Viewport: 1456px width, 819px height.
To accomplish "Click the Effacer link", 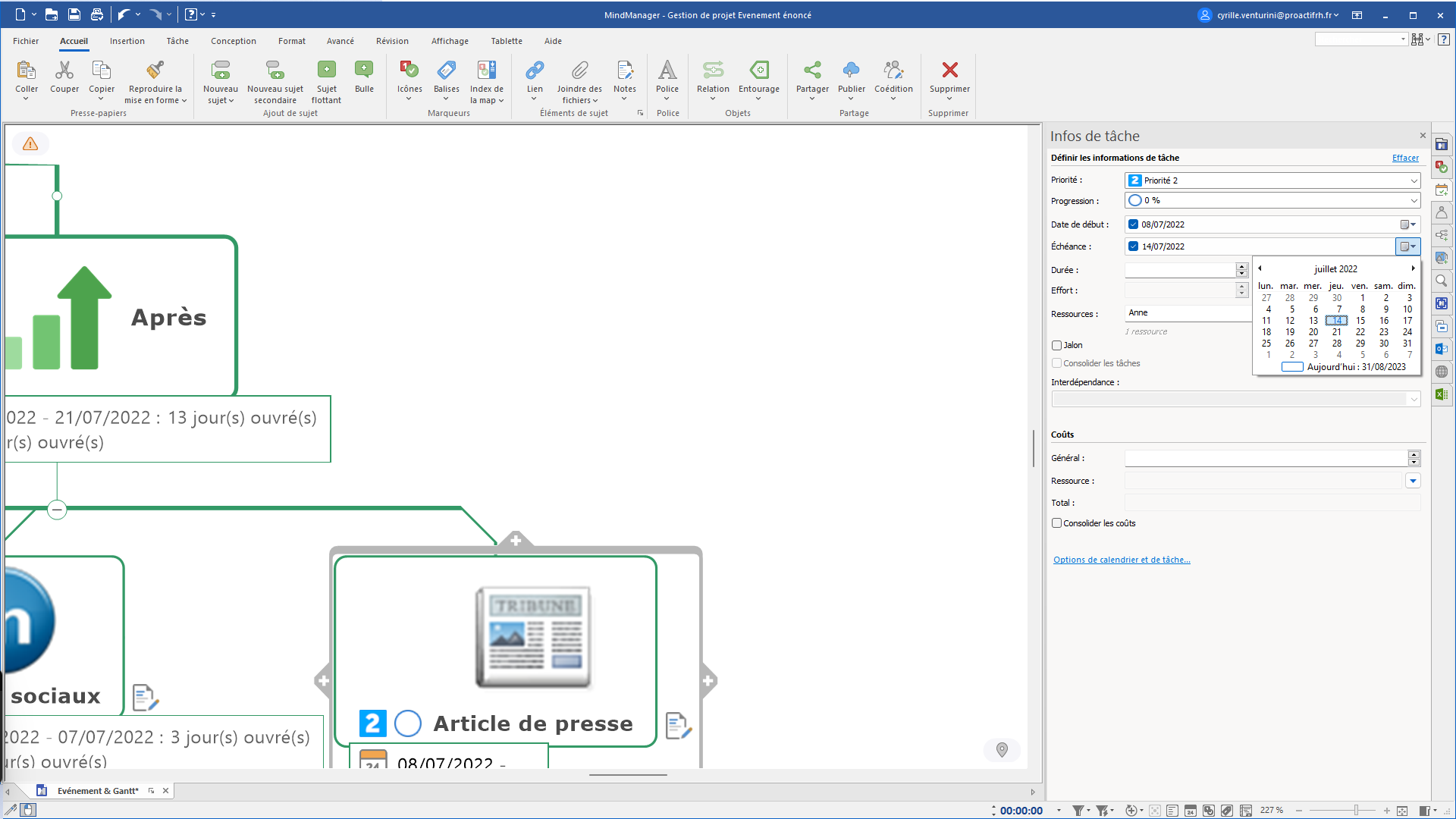I will [1405, 158].
